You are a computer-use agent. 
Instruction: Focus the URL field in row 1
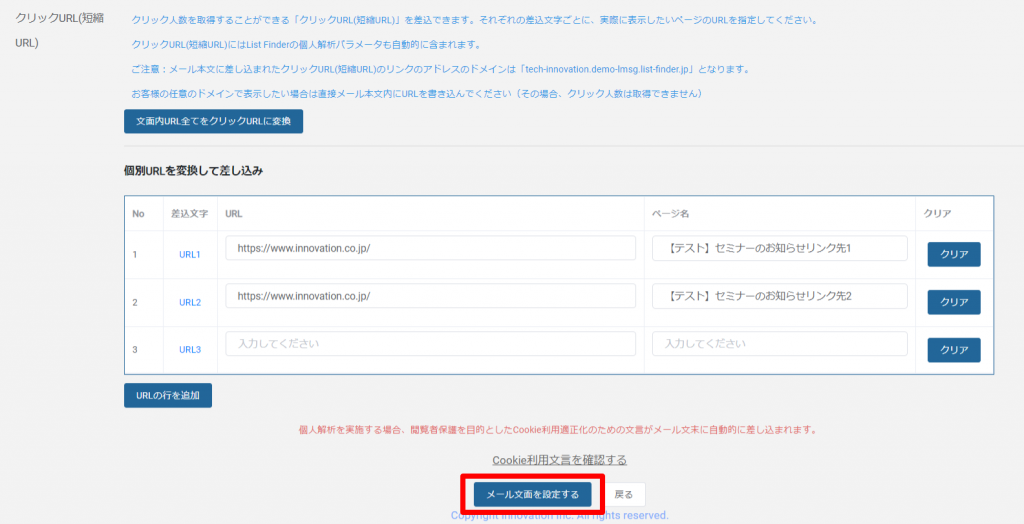430,248
